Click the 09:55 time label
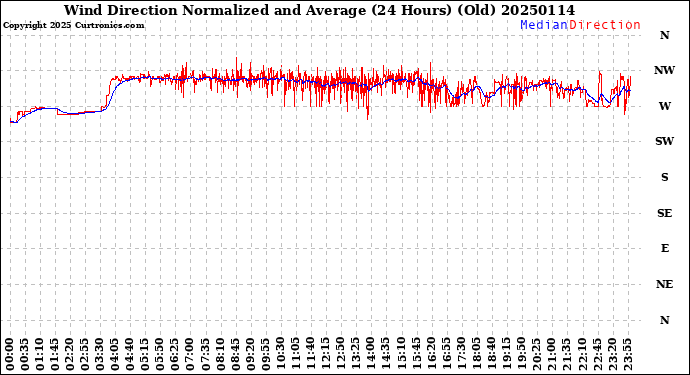 265,354
